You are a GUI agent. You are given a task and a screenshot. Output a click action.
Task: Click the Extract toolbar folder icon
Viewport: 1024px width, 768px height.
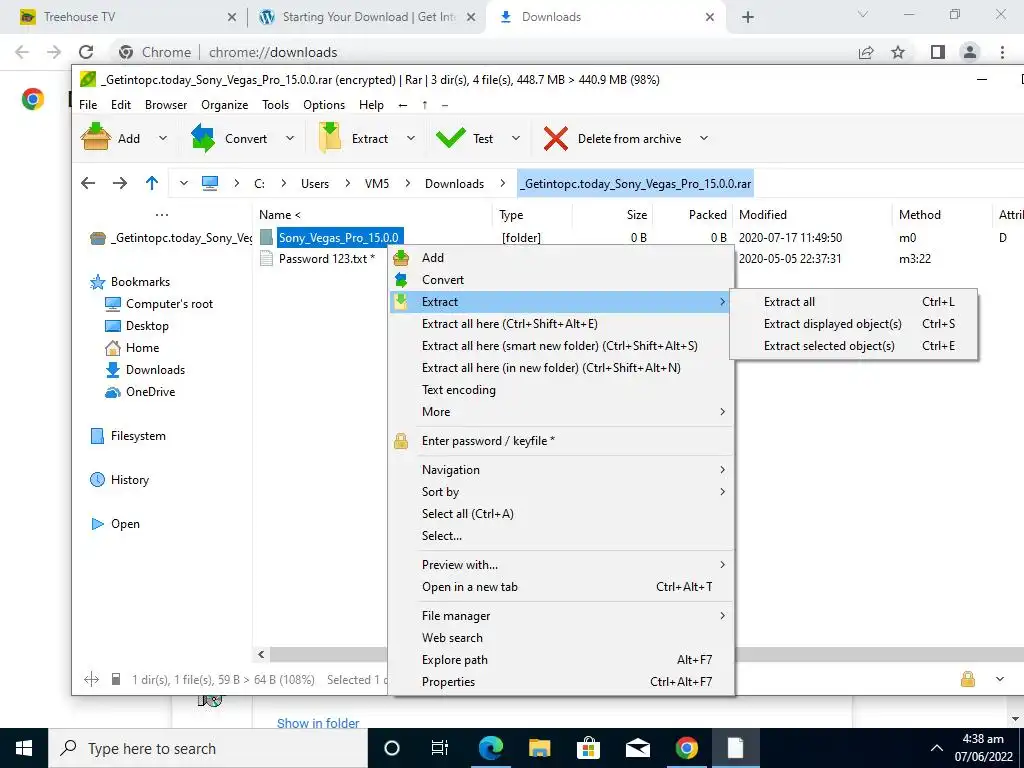pos(330,138)
